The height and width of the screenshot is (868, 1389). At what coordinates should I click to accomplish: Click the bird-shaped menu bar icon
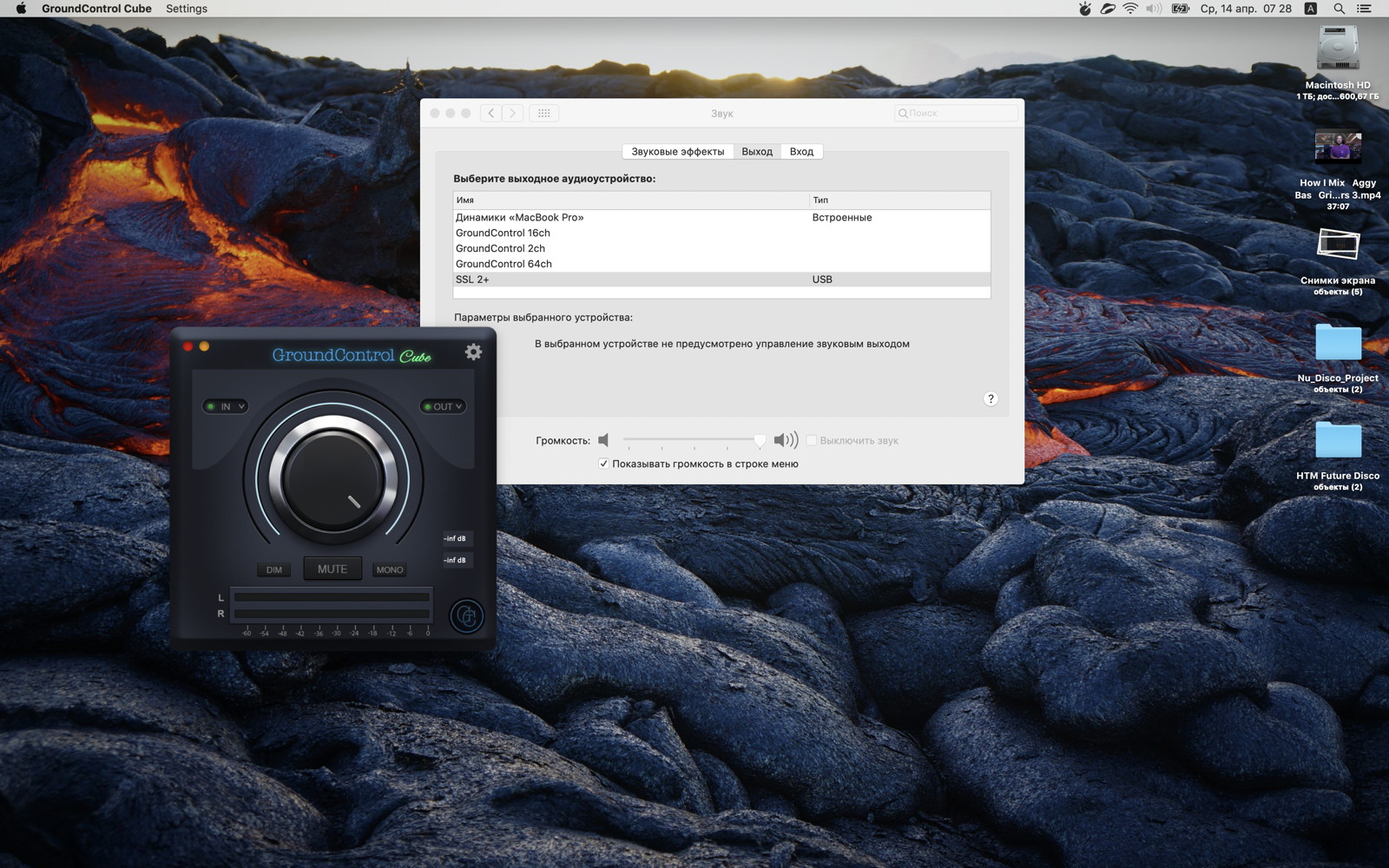(1085, 9)
